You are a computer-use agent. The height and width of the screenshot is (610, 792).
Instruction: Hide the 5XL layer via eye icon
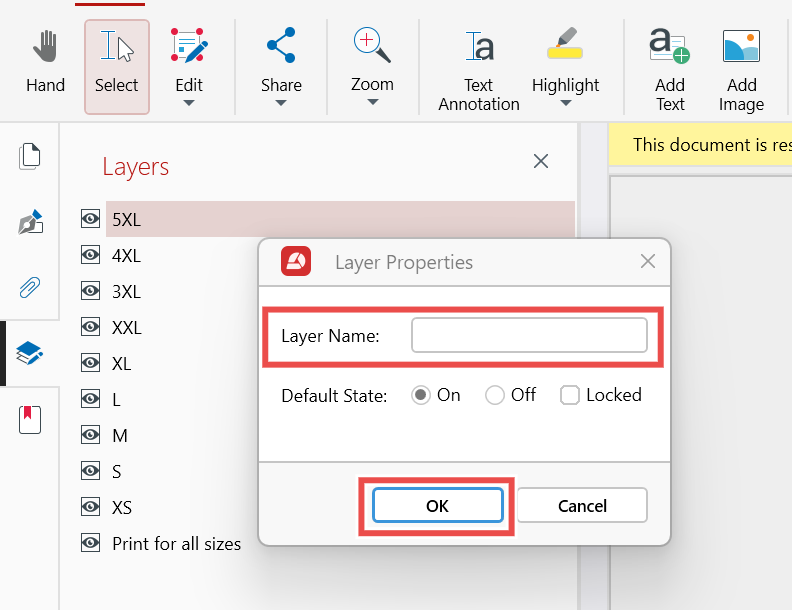tap(90, 219)
